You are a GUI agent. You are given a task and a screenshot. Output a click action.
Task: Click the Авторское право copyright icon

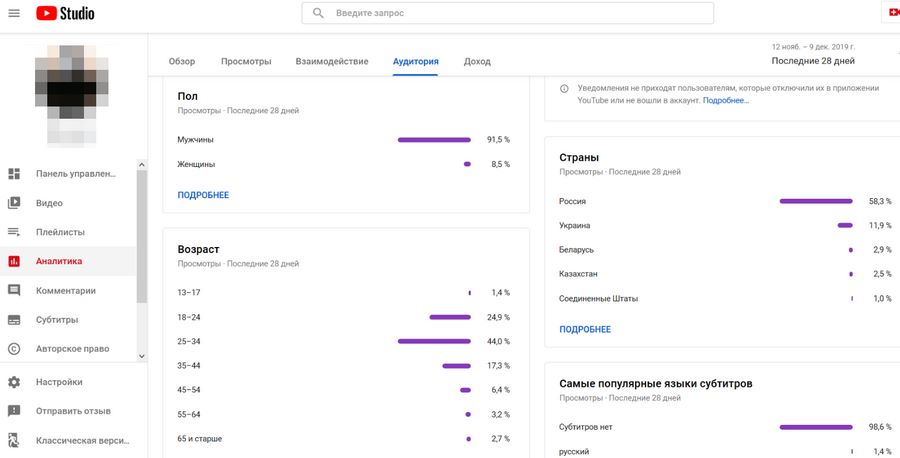(x=14, y=348)
